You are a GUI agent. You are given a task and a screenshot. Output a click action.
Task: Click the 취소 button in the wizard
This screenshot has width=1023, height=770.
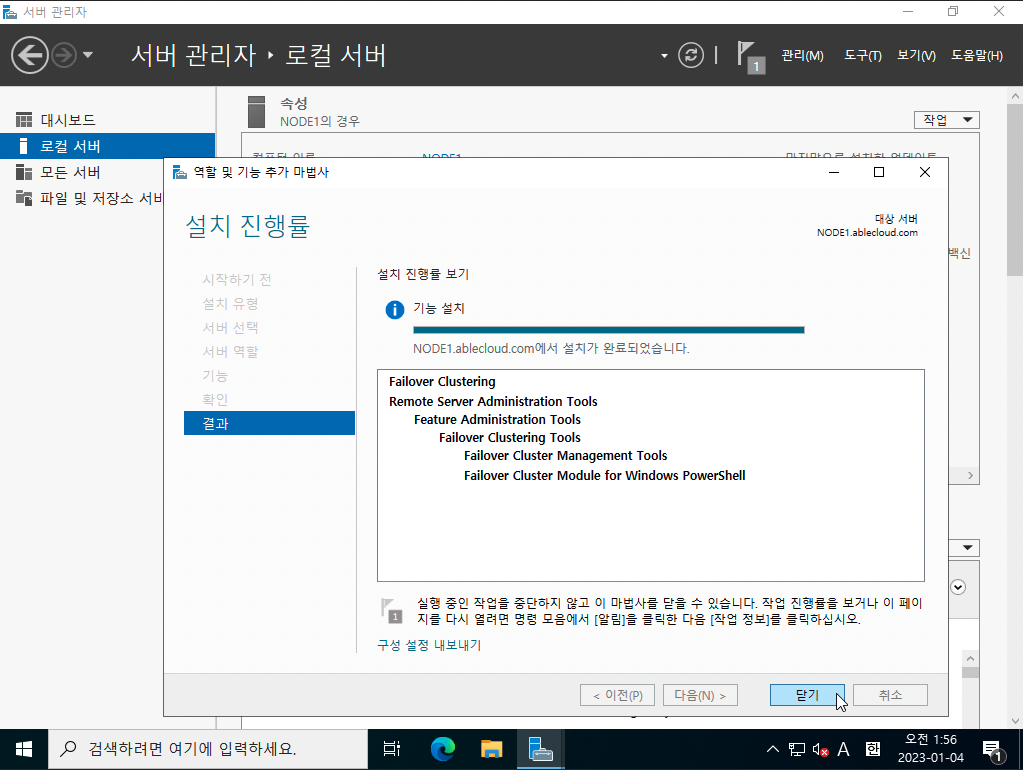(890, 695)
